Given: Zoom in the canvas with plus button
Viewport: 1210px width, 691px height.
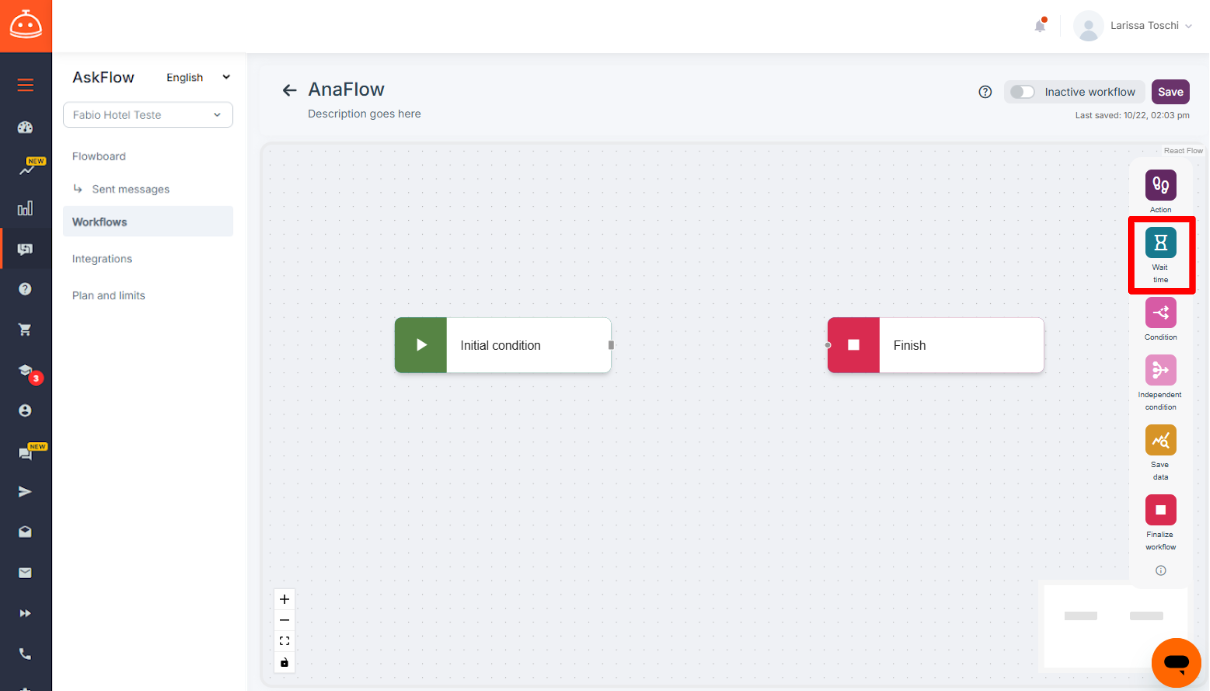Looking at the screenshot, I should (x=284, y=599).
